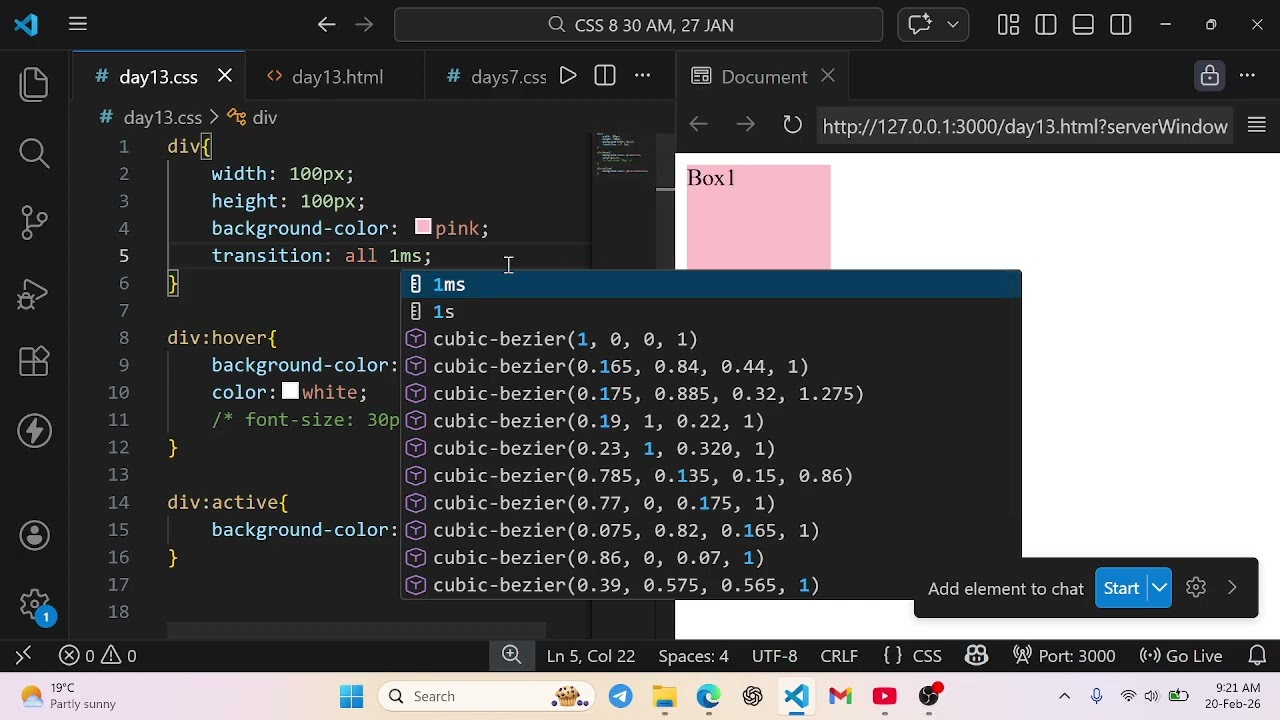Expand the Copilot chat dropdown arrow
This screenshot has height=720, width=1280.
(x=952, y=25)
